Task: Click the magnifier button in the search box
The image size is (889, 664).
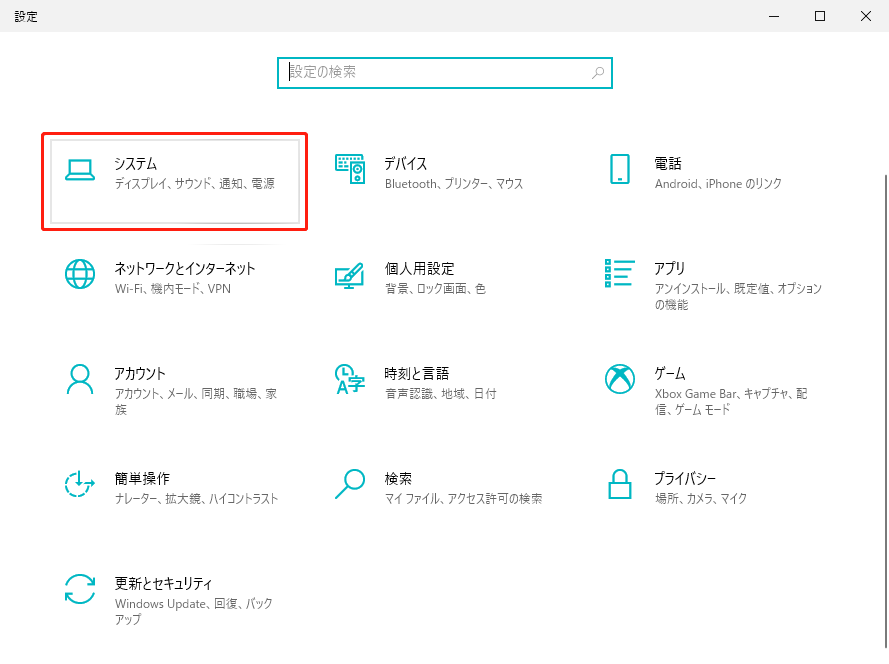Action: tap(598, 73)
